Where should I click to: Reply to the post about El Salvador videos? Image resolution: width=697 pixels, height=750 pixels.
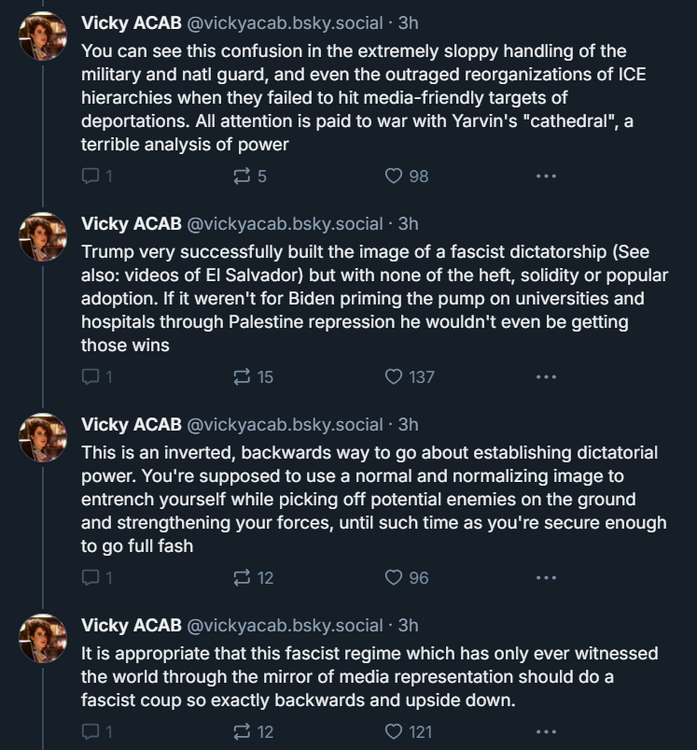[x=90, y=377]
